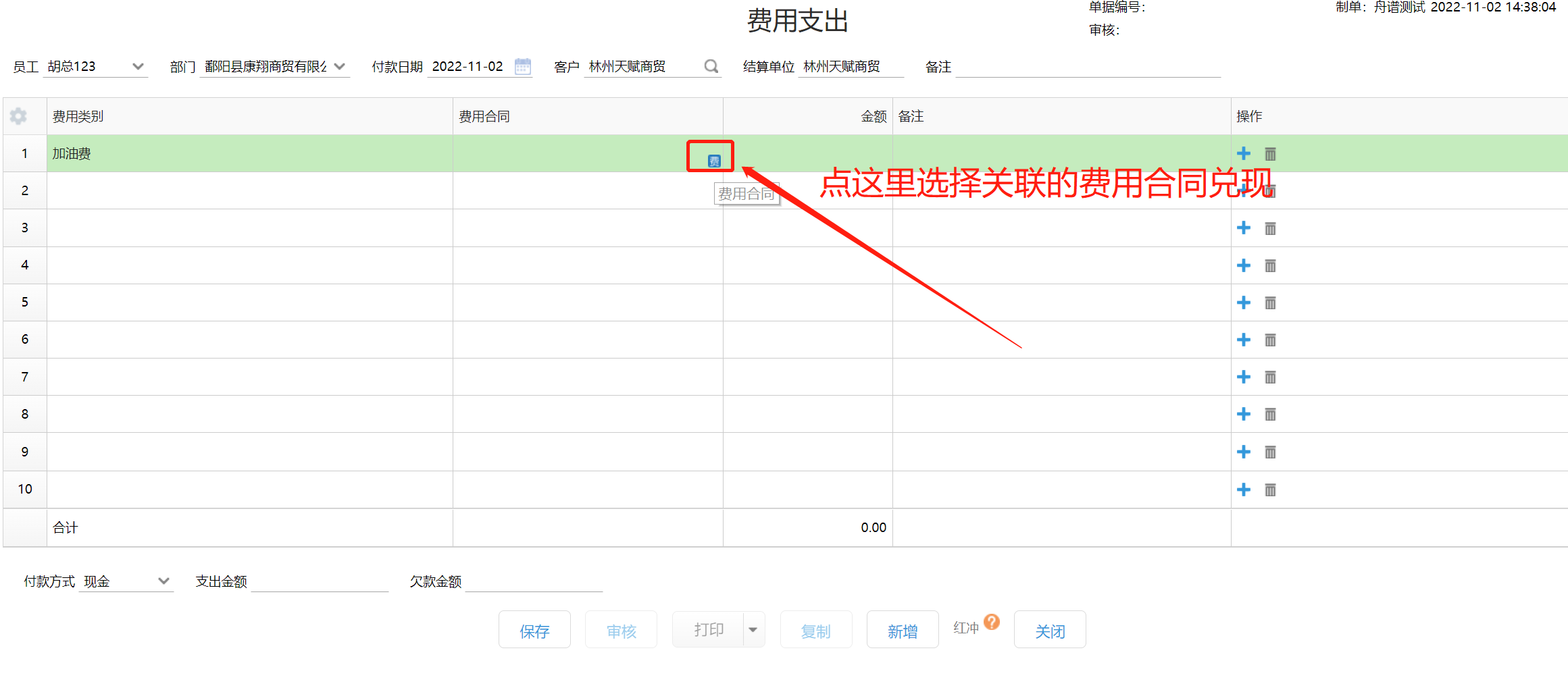
Task: Click the 审核 audit button
Action: (621, 629)
